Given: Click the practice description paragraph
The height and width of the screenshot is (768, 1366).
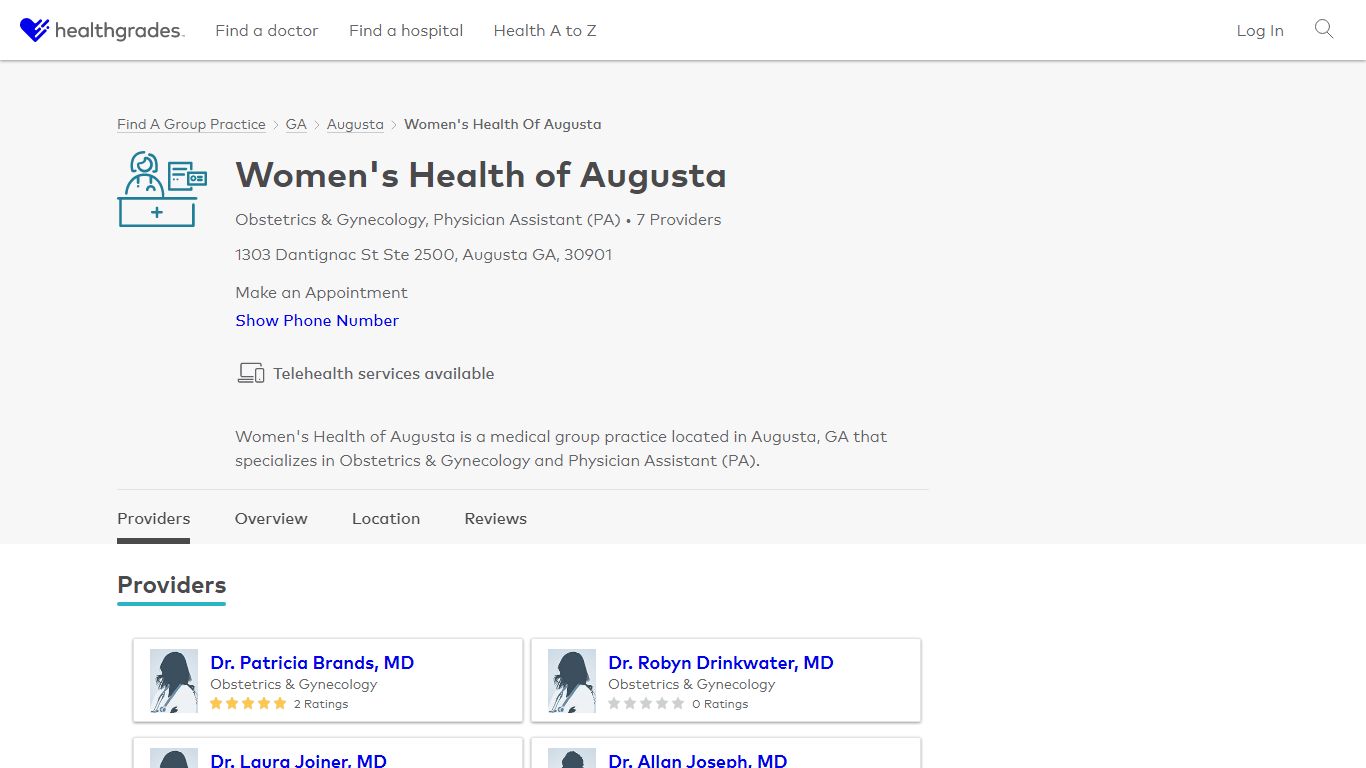Looking at the screenshot, I should 561,449.
